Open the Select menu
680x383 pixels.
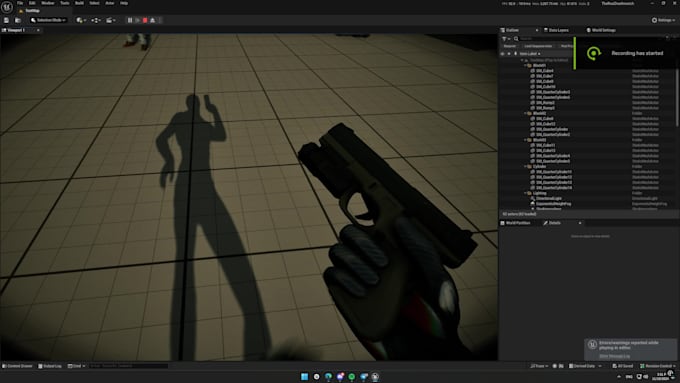(94, 3)
